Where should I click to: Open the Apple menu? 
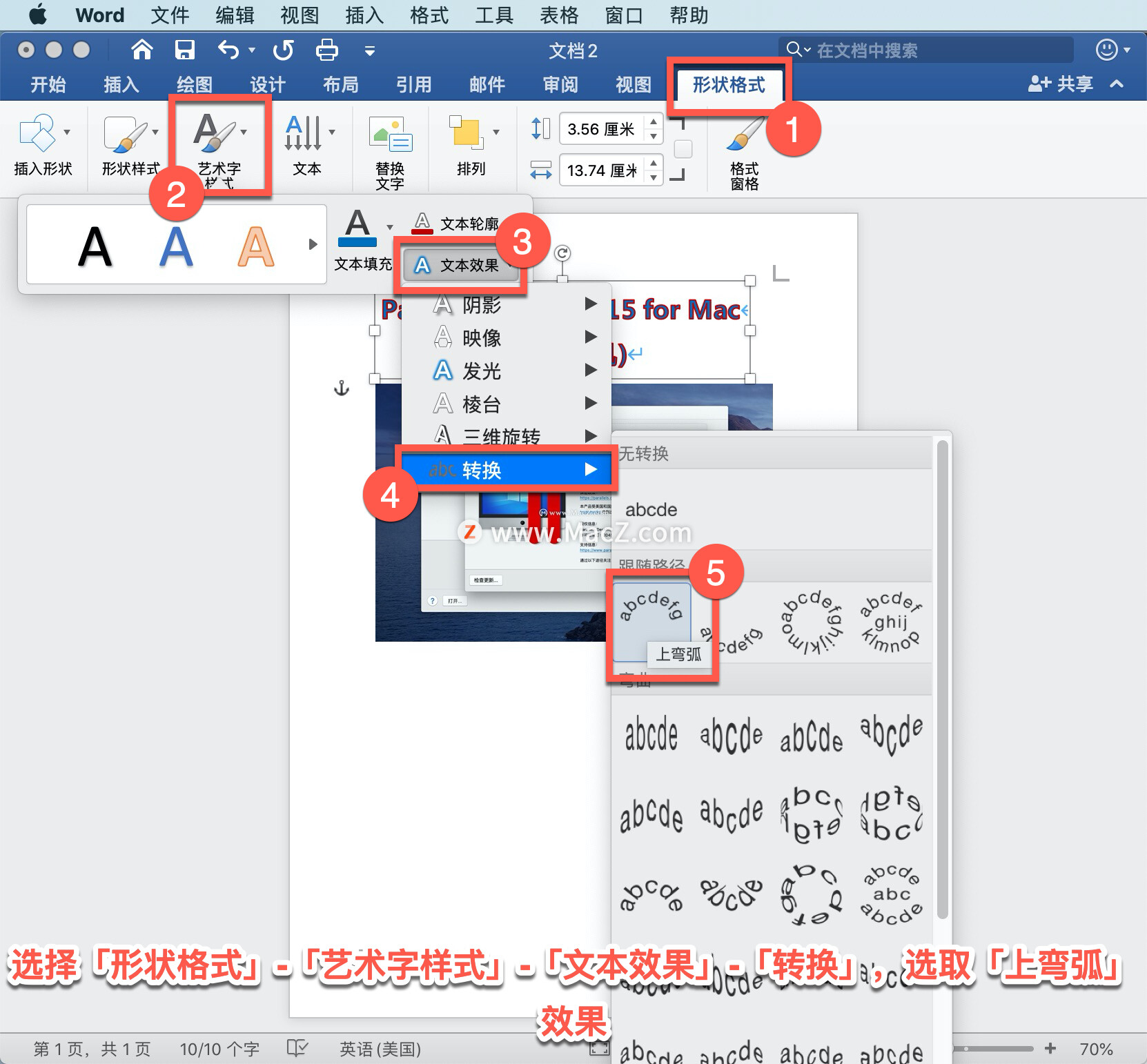coord(38,14)
